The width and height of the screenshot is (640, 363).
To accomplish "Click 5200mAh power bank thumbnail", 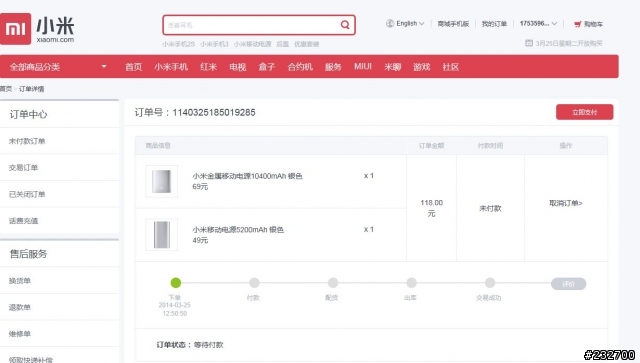I will coord(162,234).
